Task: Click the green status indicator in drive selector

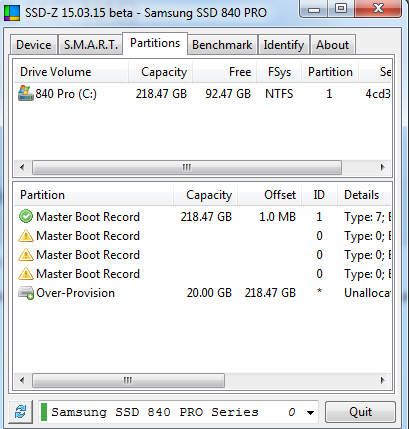Action: pos(44,412)
